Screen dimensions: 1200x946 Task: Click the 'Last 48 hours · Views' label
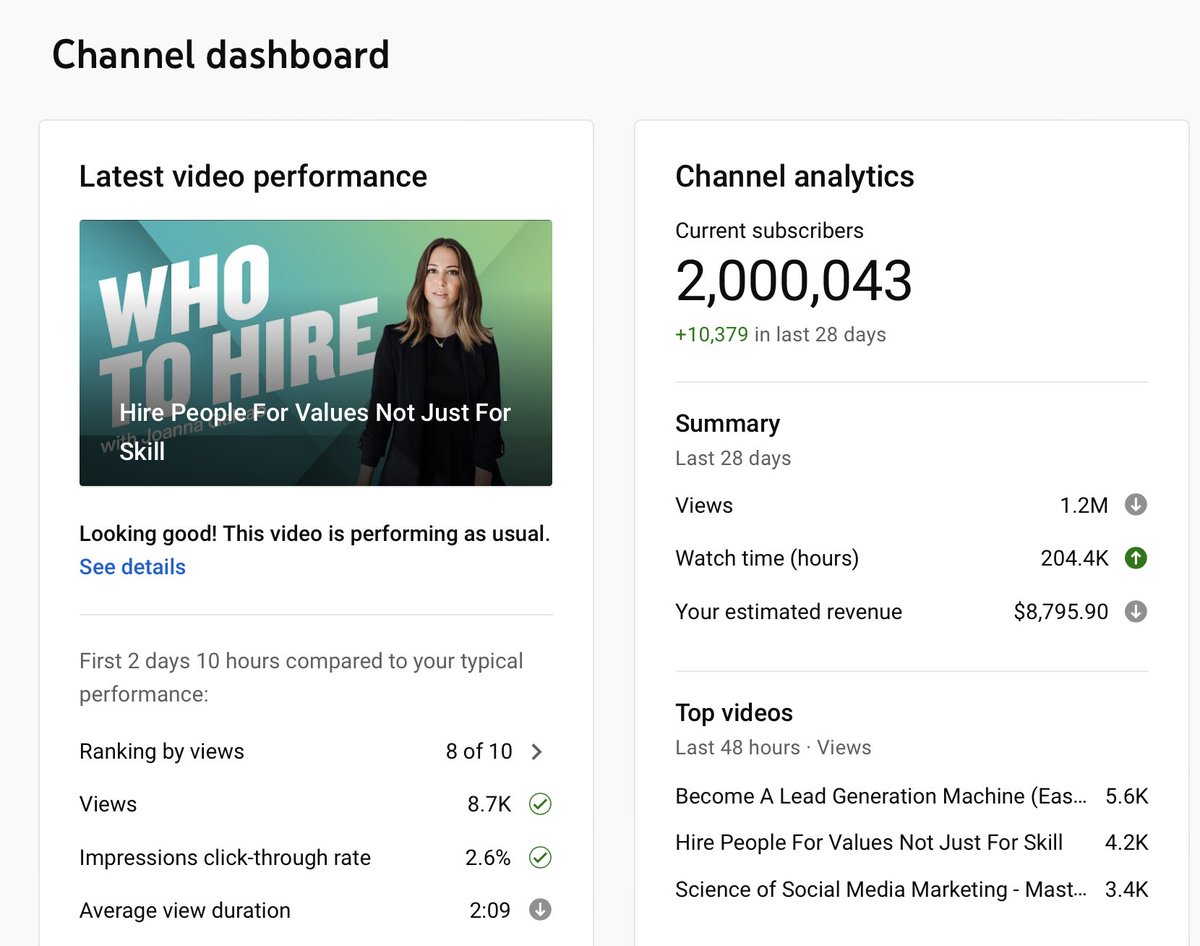point(773,747)
